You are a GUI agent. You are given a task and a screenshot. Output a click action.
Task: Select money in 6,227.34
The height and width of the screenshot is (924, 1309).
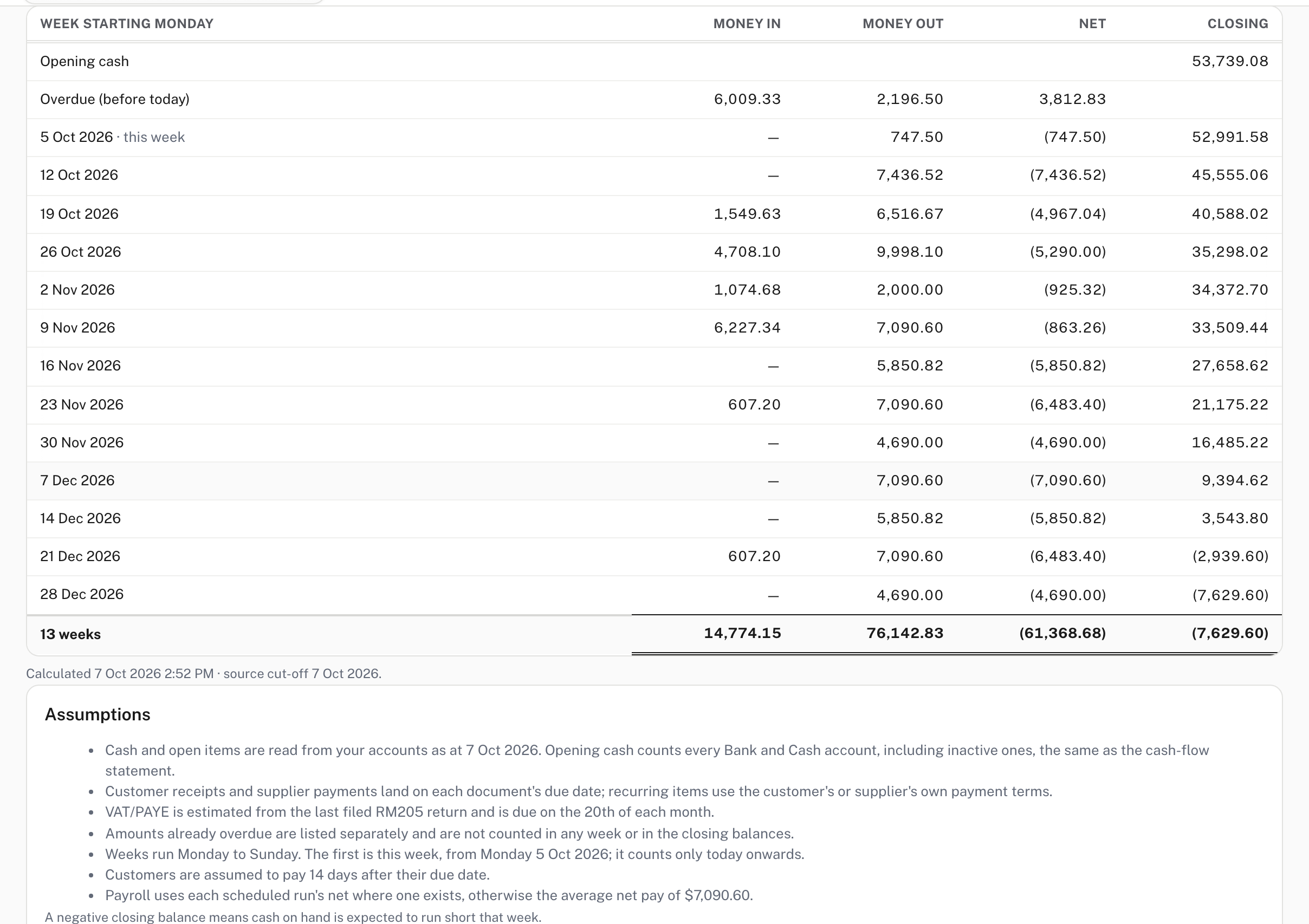pos(747,328)
